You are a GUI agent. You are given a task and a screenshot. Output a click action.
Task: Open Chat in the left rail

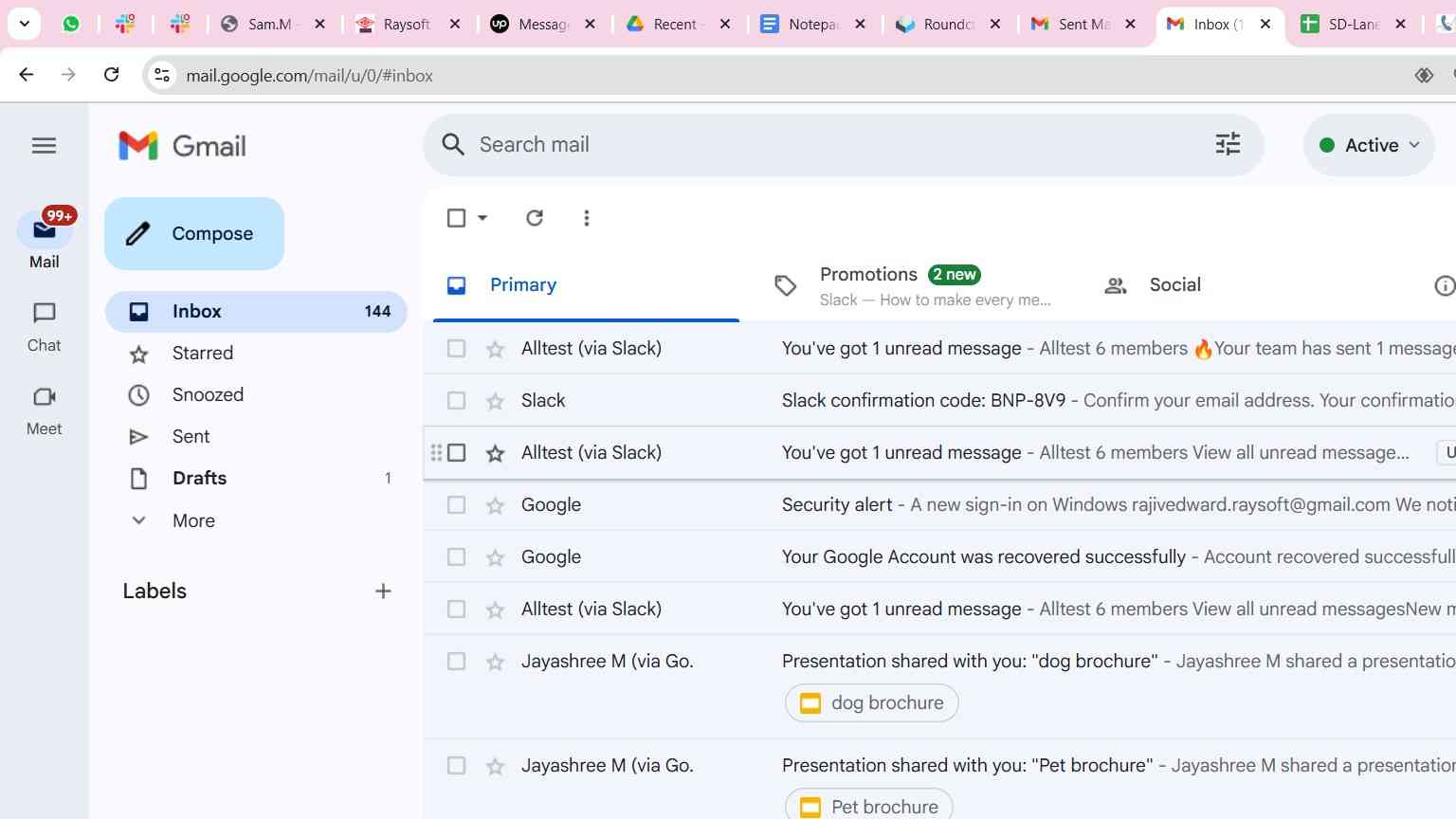(45, 327)
